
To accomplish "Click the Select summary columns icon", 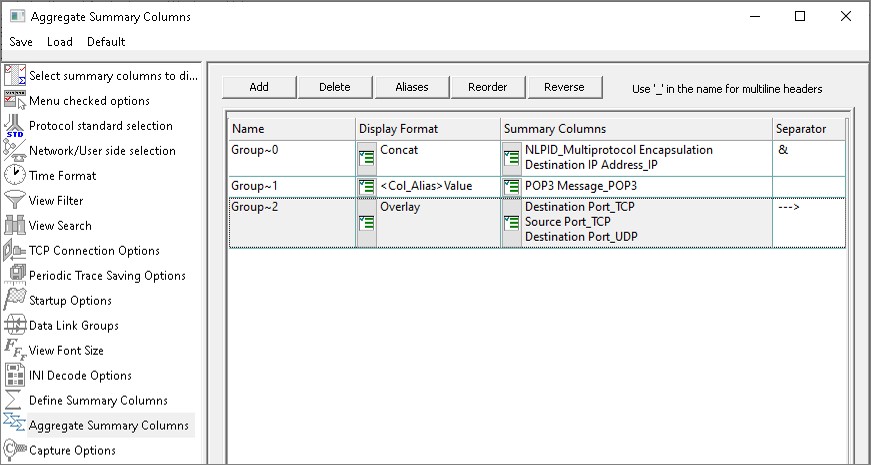I will [x=15, y=76].
